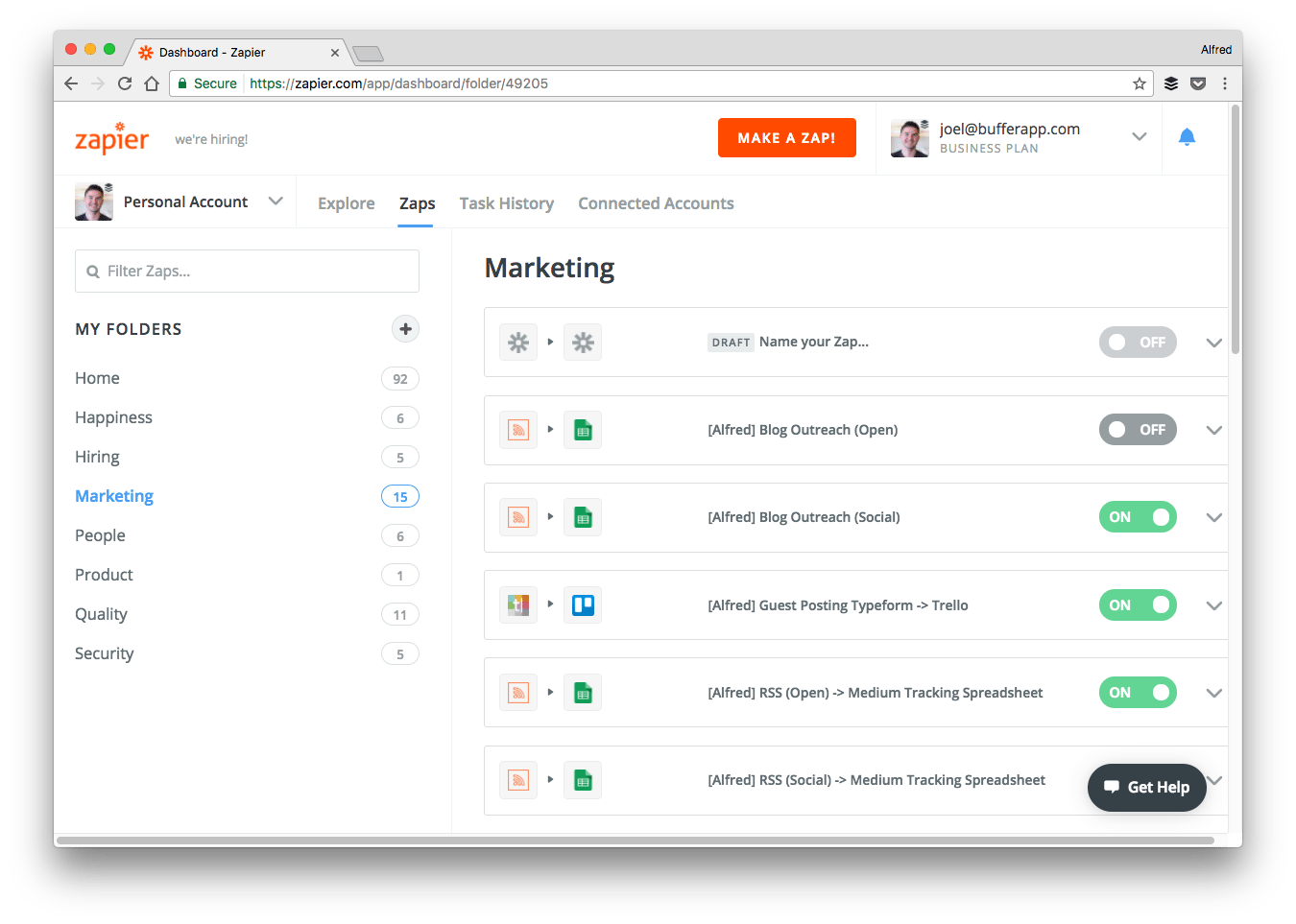Click the browser home icon
This screenshot has width=1296, height=924.
coord(152,83)
